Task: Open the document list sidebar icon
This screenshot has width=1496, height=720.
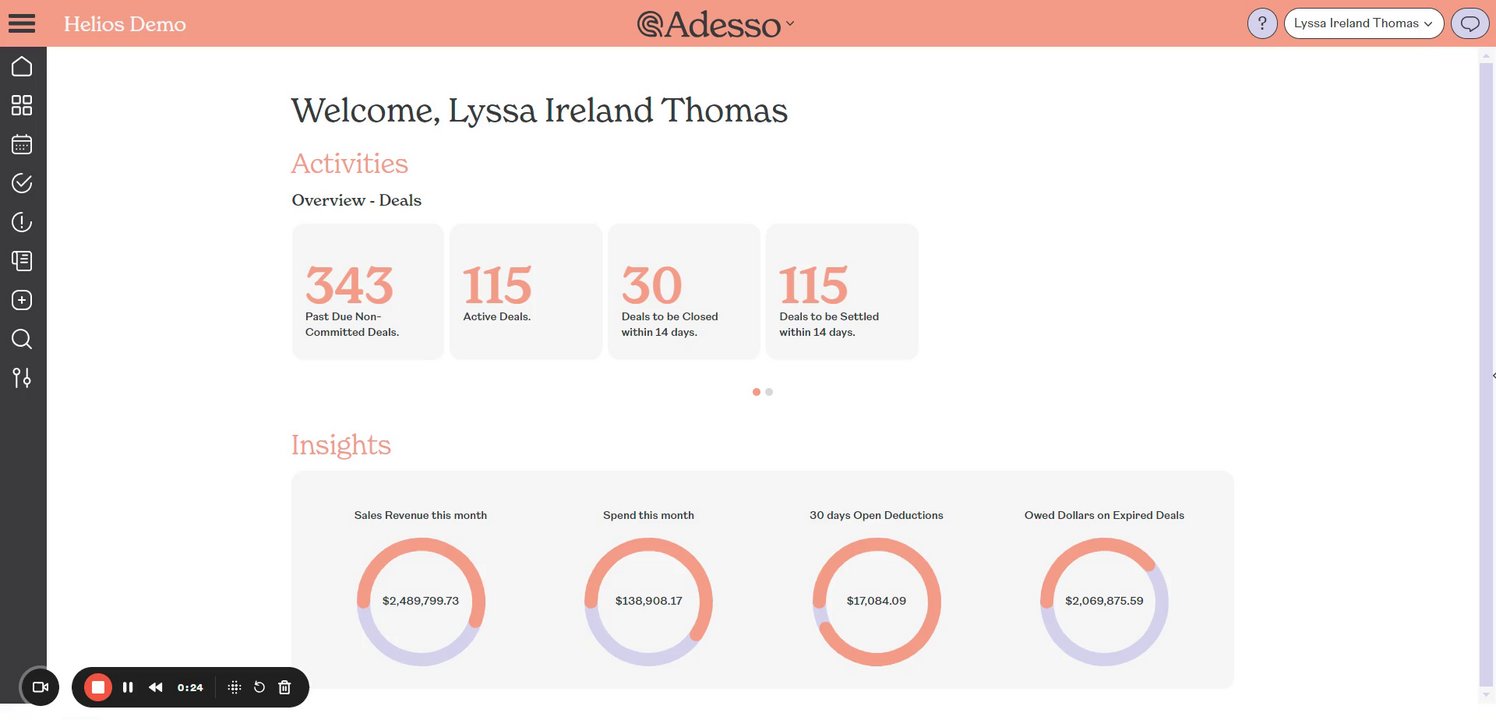Action: [22, 261]
